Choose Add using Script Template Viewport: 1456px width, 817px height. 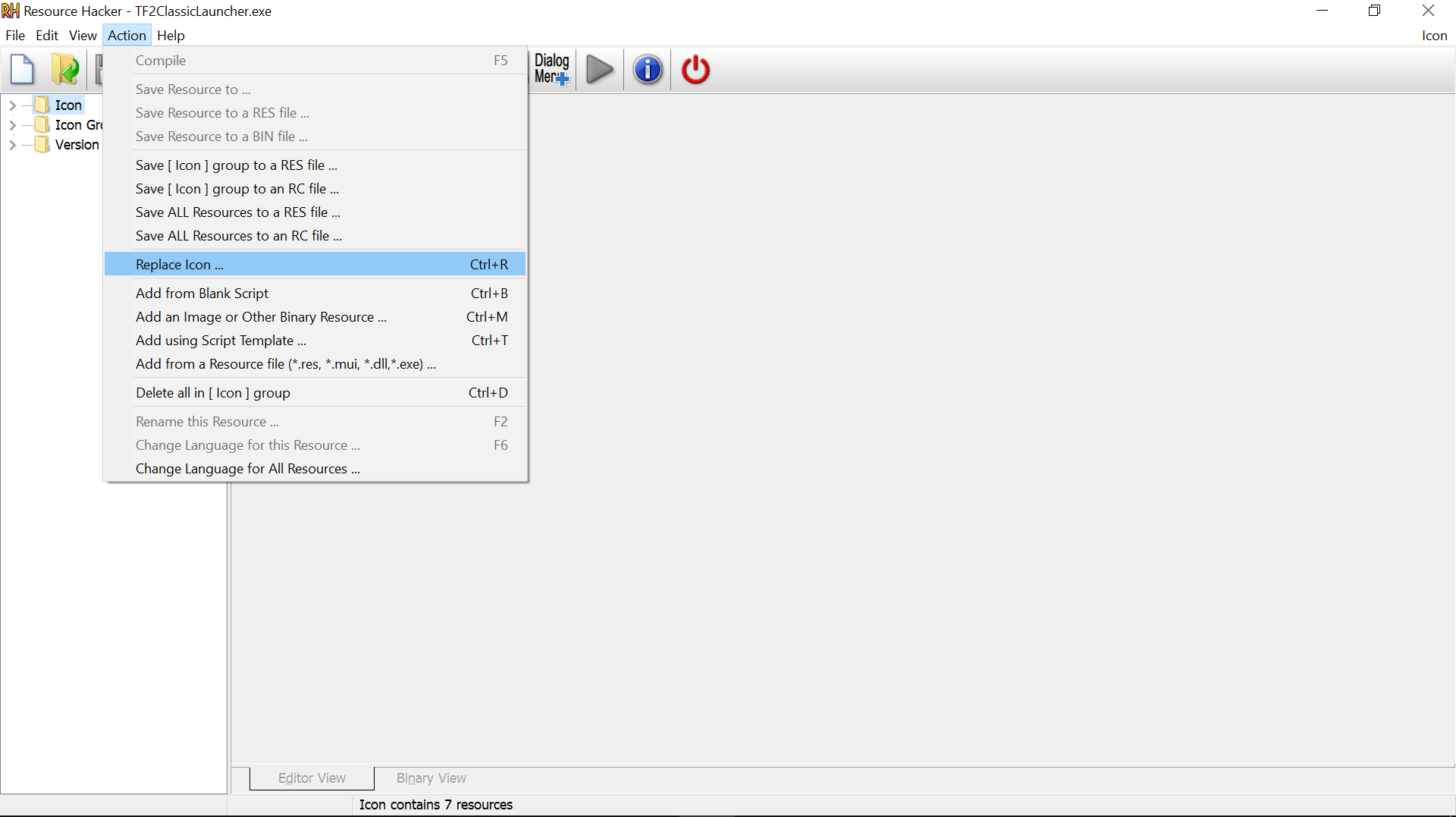point(315,341)
